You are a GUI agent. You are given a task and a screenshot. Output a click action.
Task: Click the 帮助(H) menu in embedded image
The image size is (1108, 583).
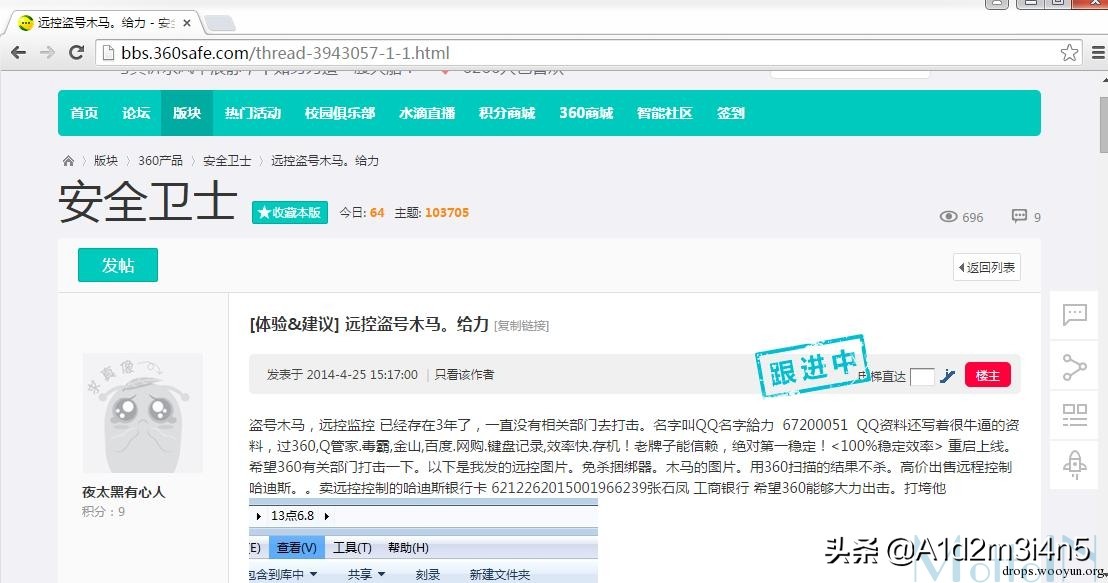point(408,548)
